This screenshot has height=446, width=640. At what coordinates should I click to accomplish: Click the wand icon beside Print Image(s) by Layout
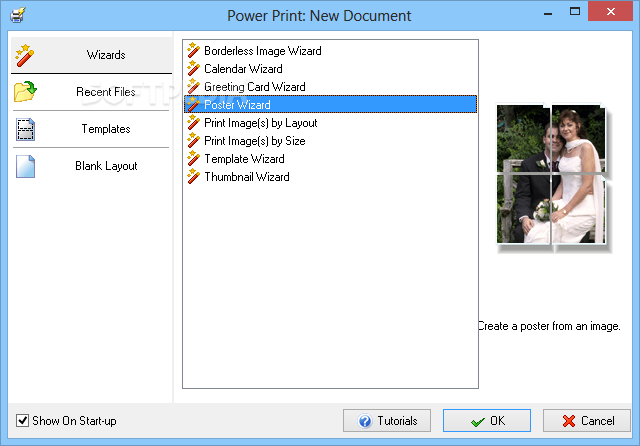point(193,122)
